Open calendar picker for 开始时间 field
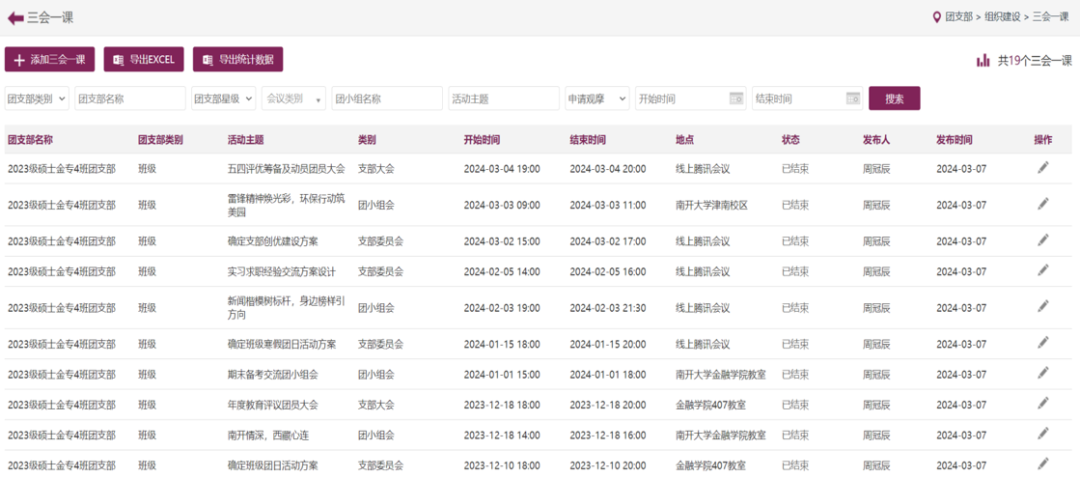 [x=736, y=98]
